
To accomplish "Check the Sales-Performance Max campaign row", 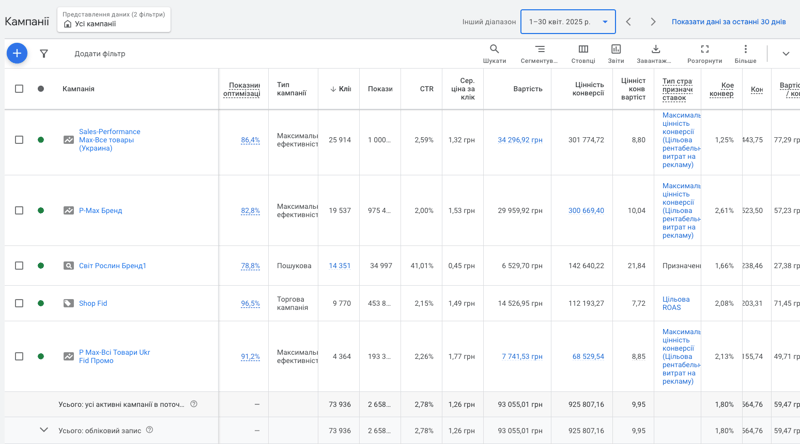I will click(19, 140).
